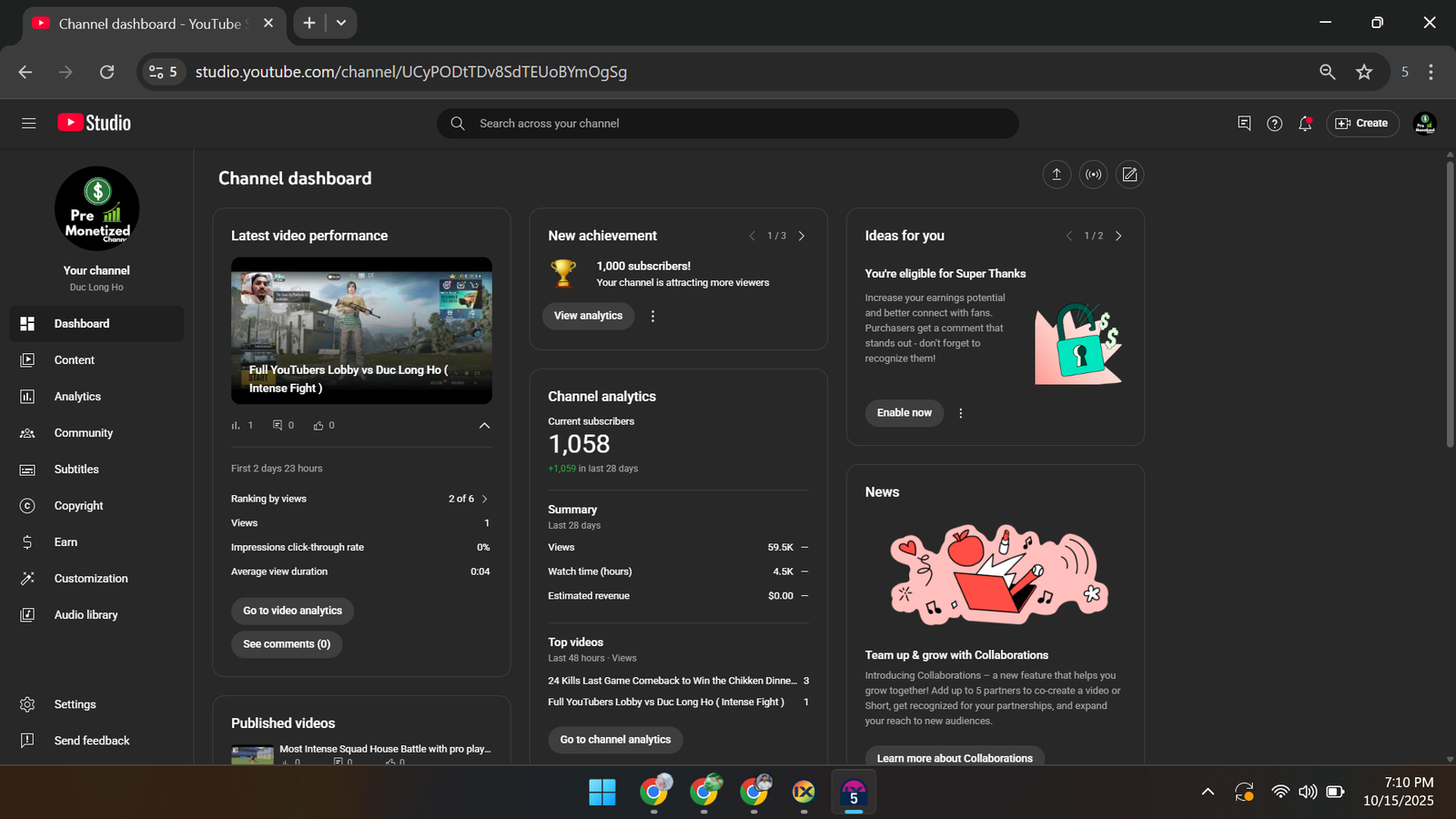Go to next New achievement card
This screenshot has width=1456, height=819.
tap(802, 236)
